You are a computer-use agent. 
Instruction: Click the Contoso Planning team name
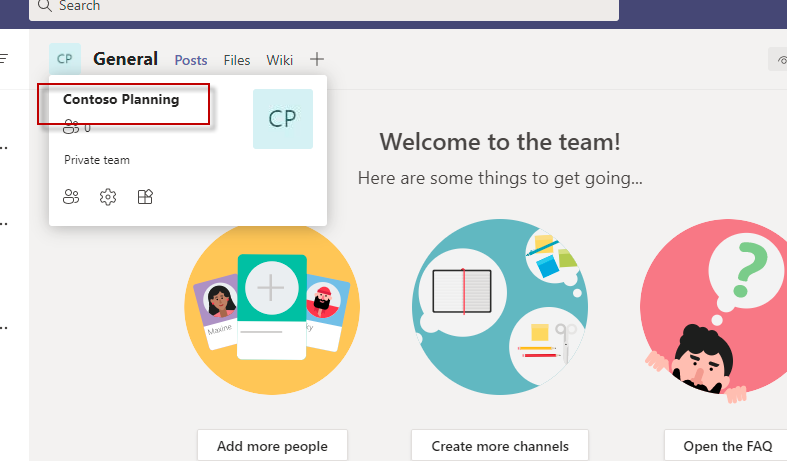point(121,99)
